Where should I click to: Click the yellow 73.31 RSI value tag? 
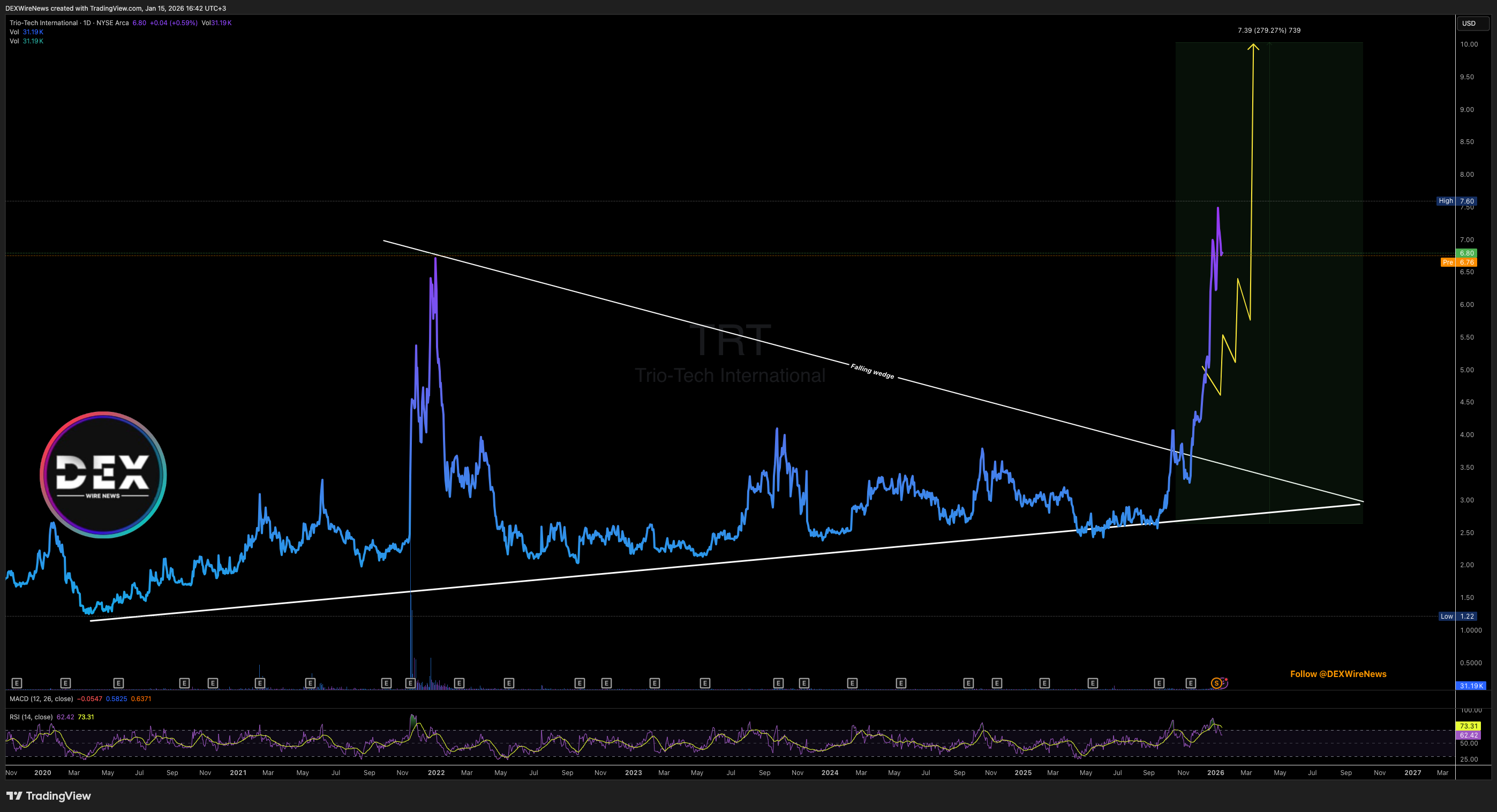click(1468, 726)
